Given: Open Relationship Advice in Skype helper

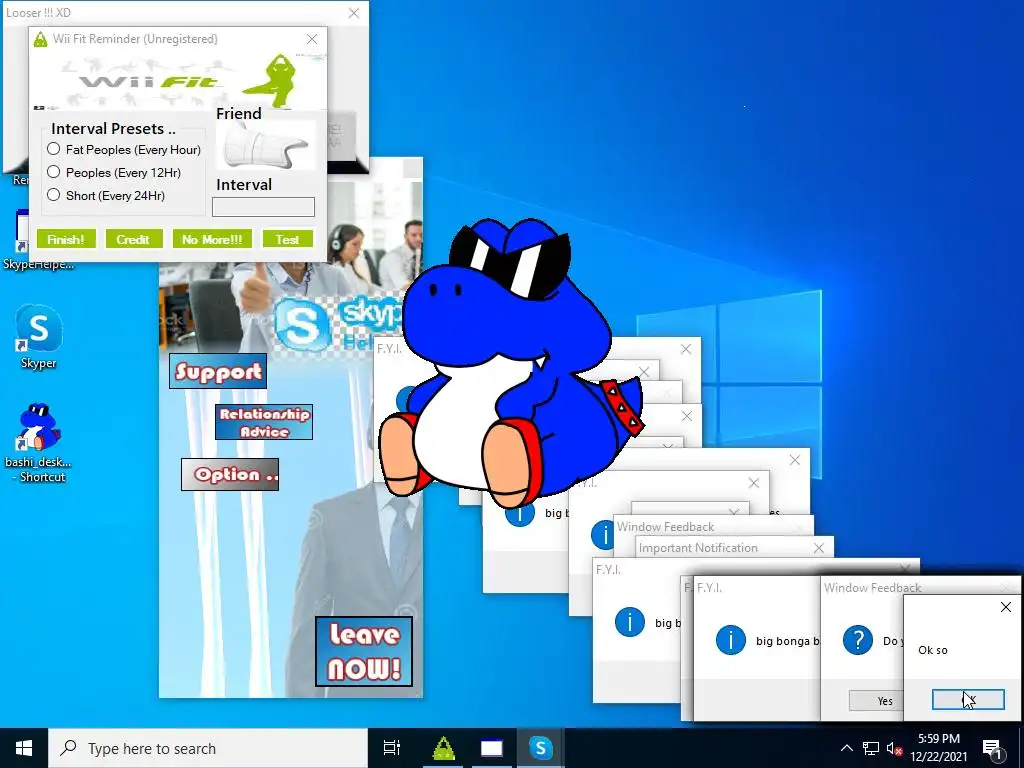Looking at the screenshot, I should click(x=264, y=422).
